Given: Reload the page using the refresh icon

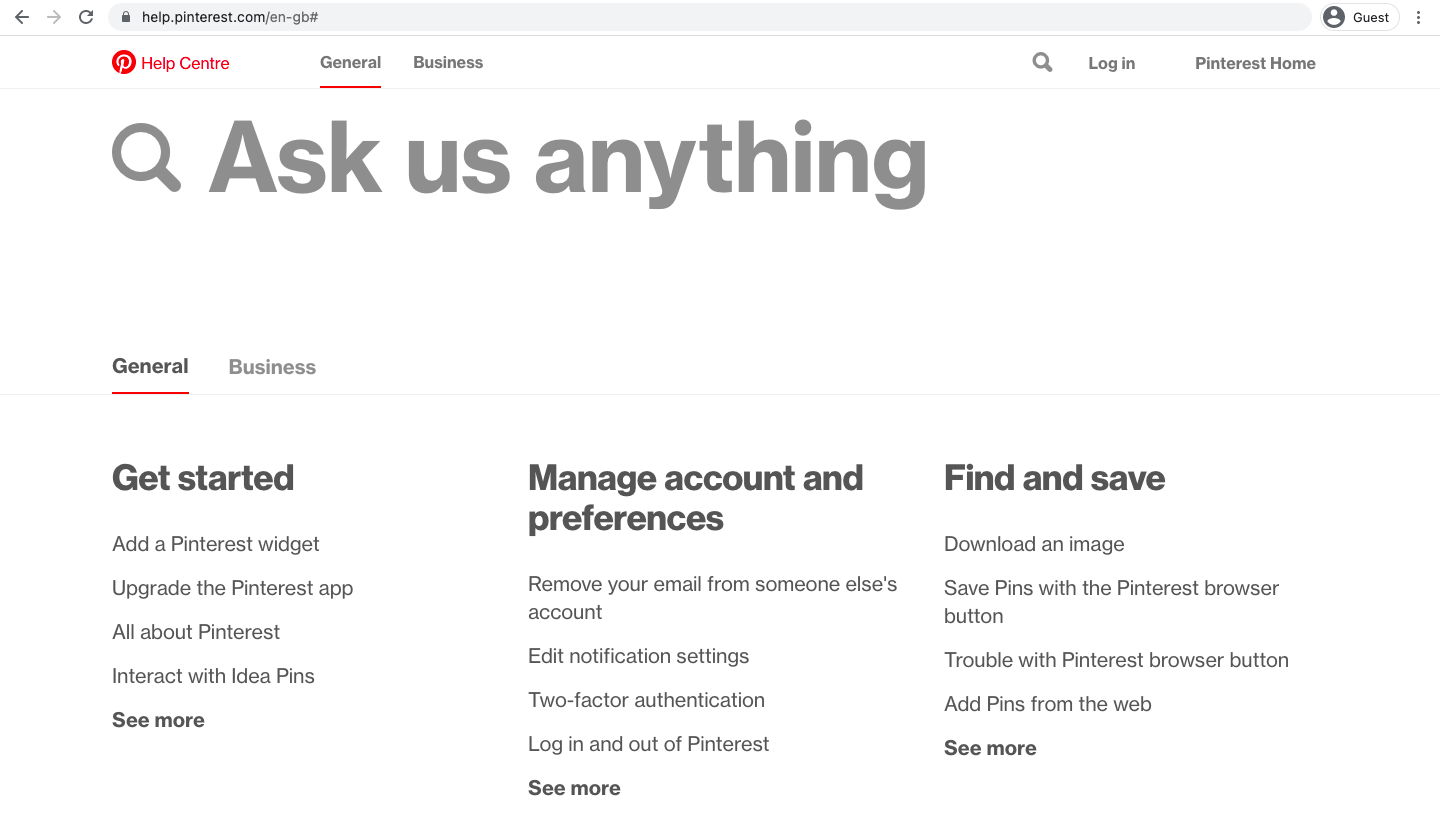Looking at the screenshot, I should pos(86,16).
